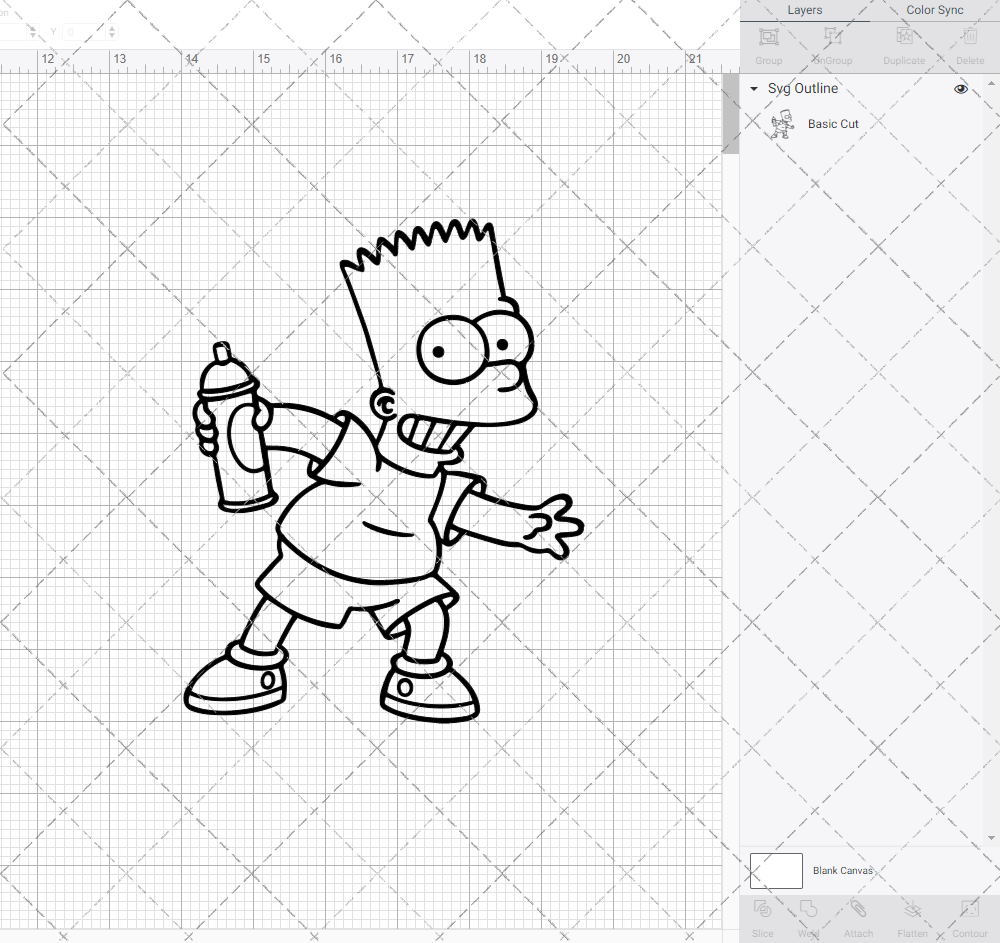Switch to the Color Sync tab
1000x943 pixels.
(934, 10)
